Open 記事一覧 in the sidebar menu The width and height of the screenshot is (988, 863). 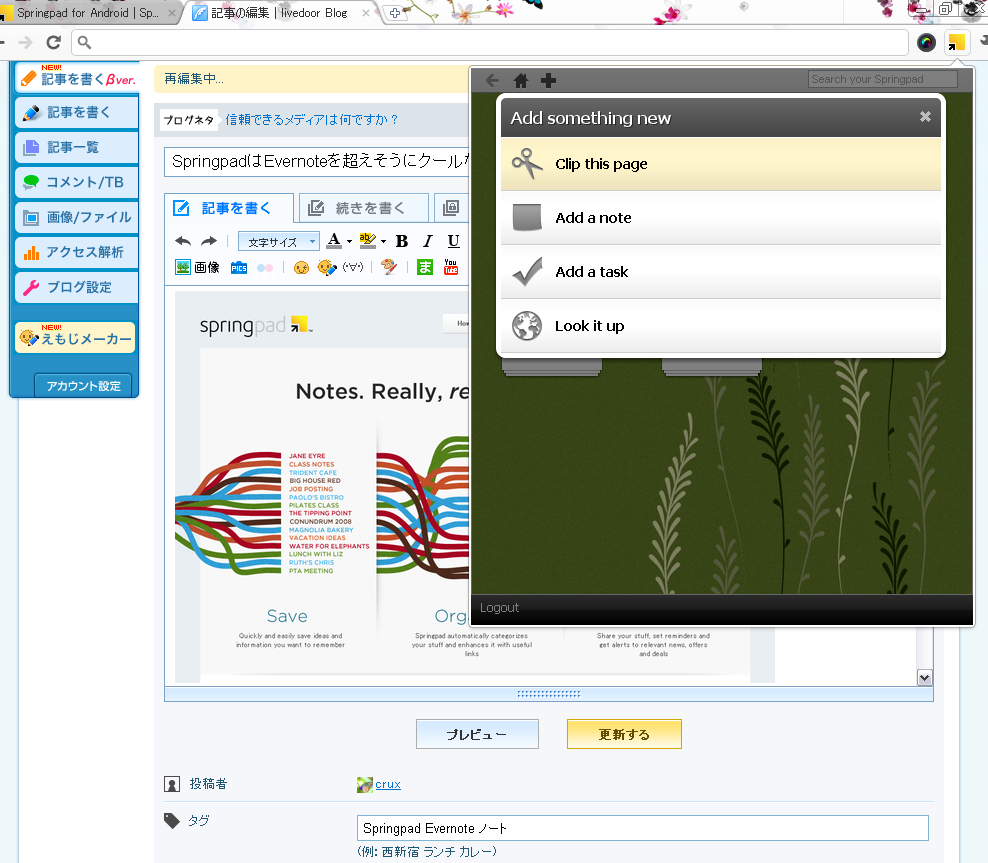click(76, 147)
